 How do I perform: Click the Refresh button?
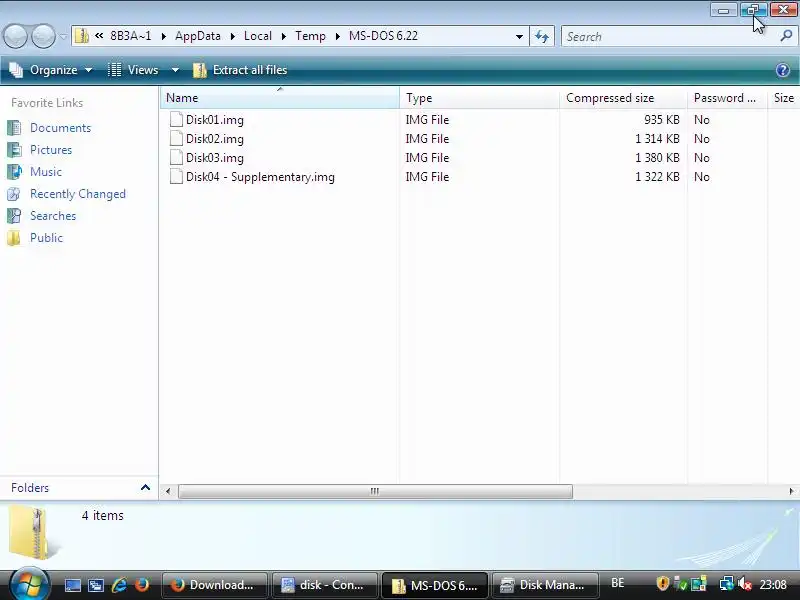(542, 36)
